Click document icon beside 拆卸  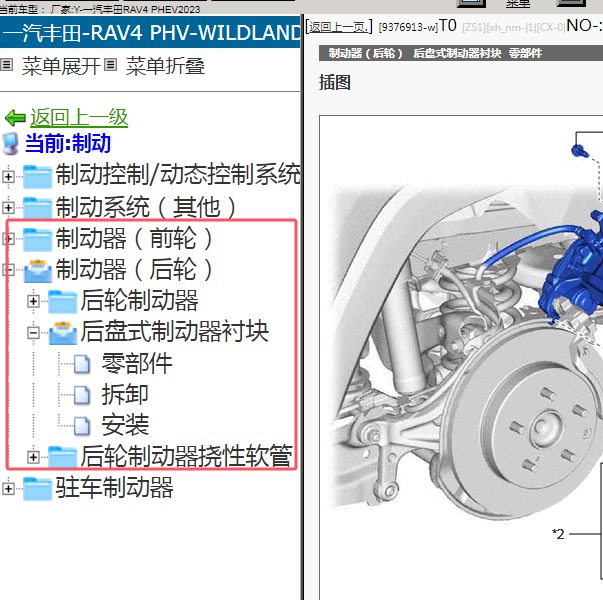click(82, 395)
